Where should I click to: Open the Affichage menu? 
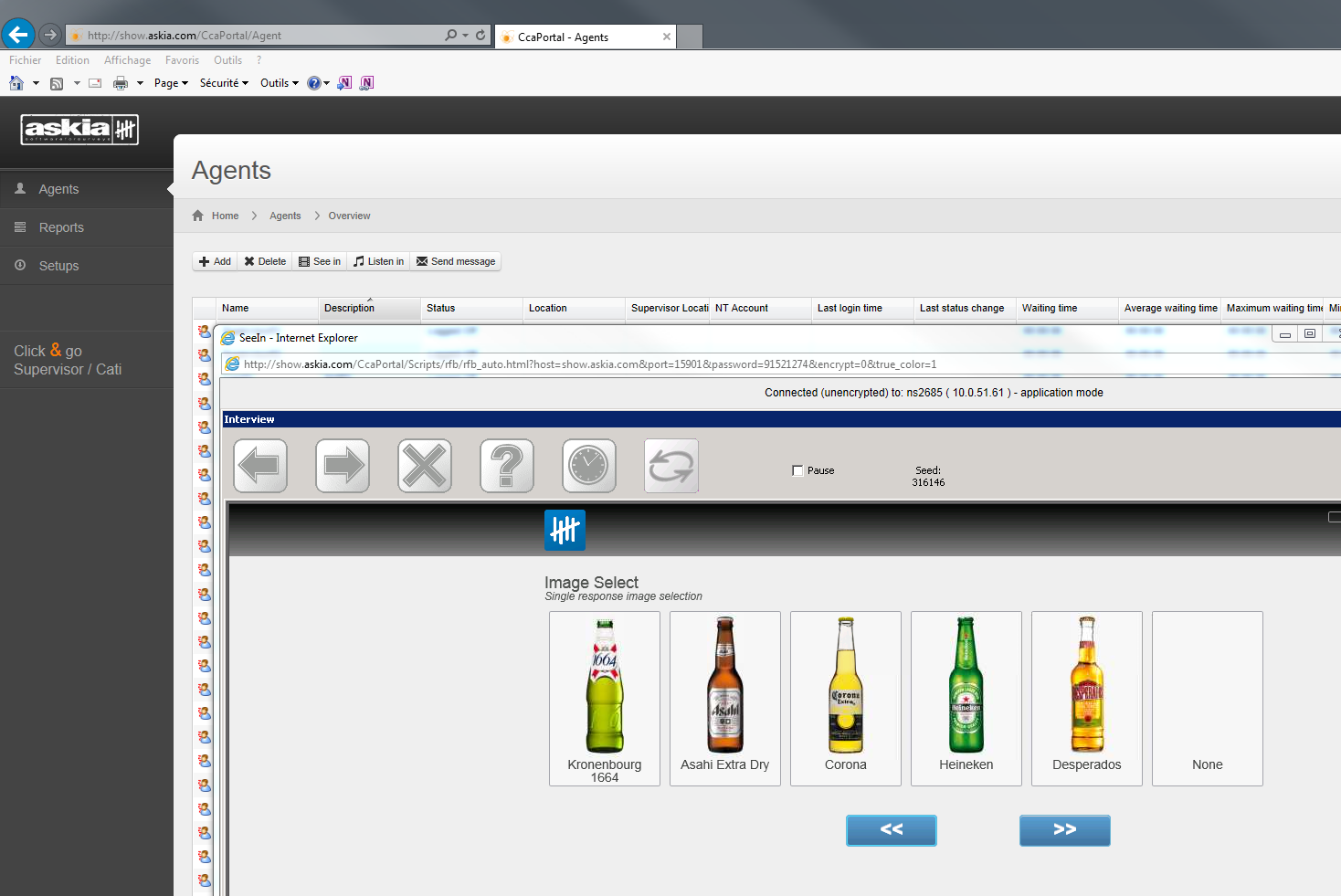click(127, 60)
